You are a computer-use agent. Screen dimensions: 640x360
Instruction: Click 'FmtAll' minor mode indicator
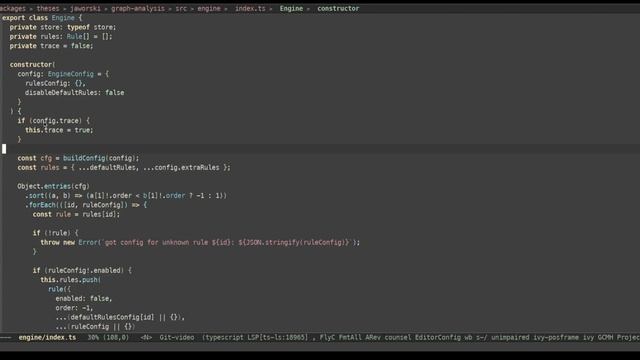tap(350, 337)
